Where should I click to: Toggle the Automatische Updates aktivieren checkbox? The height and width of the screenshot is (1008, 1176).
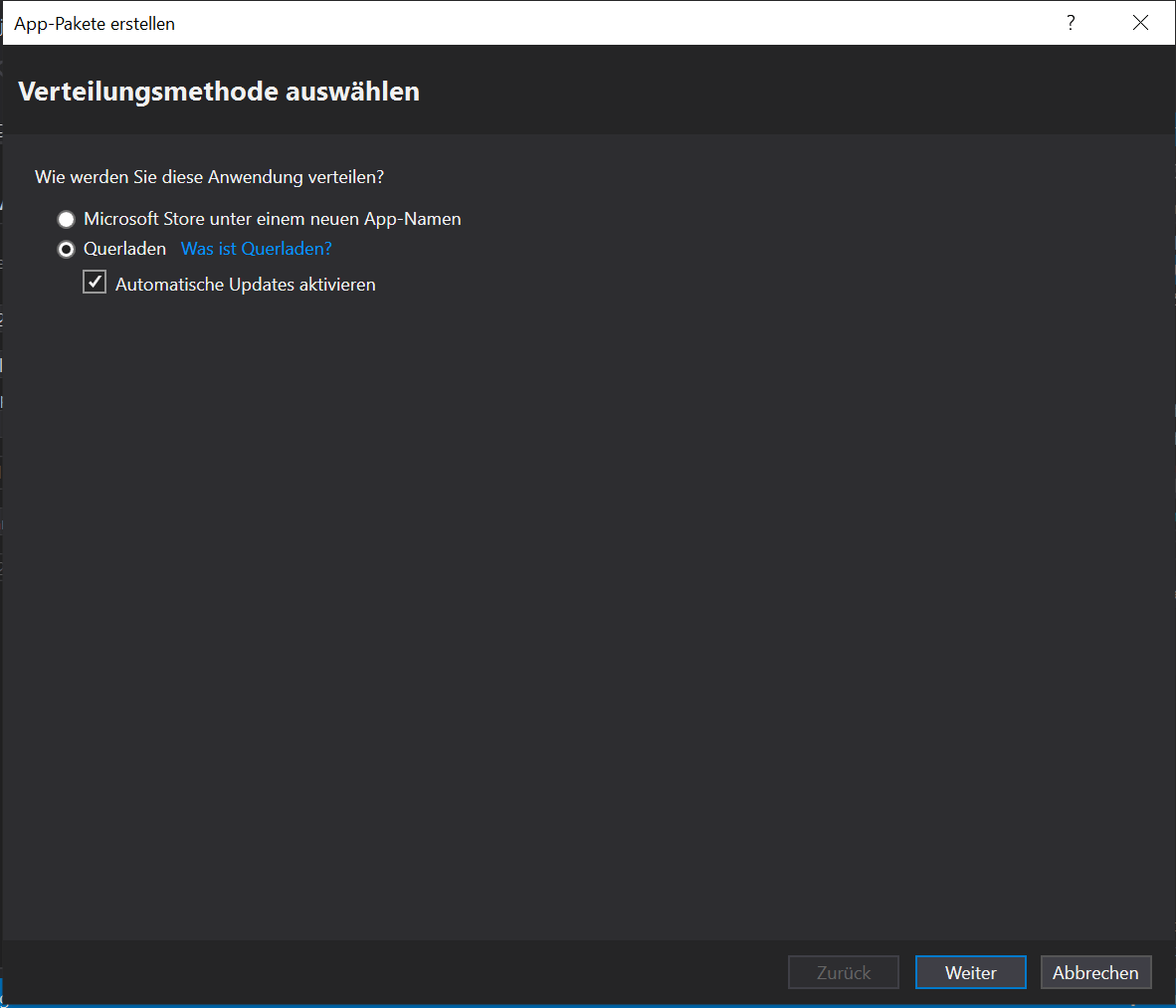(x=95, y=283)
